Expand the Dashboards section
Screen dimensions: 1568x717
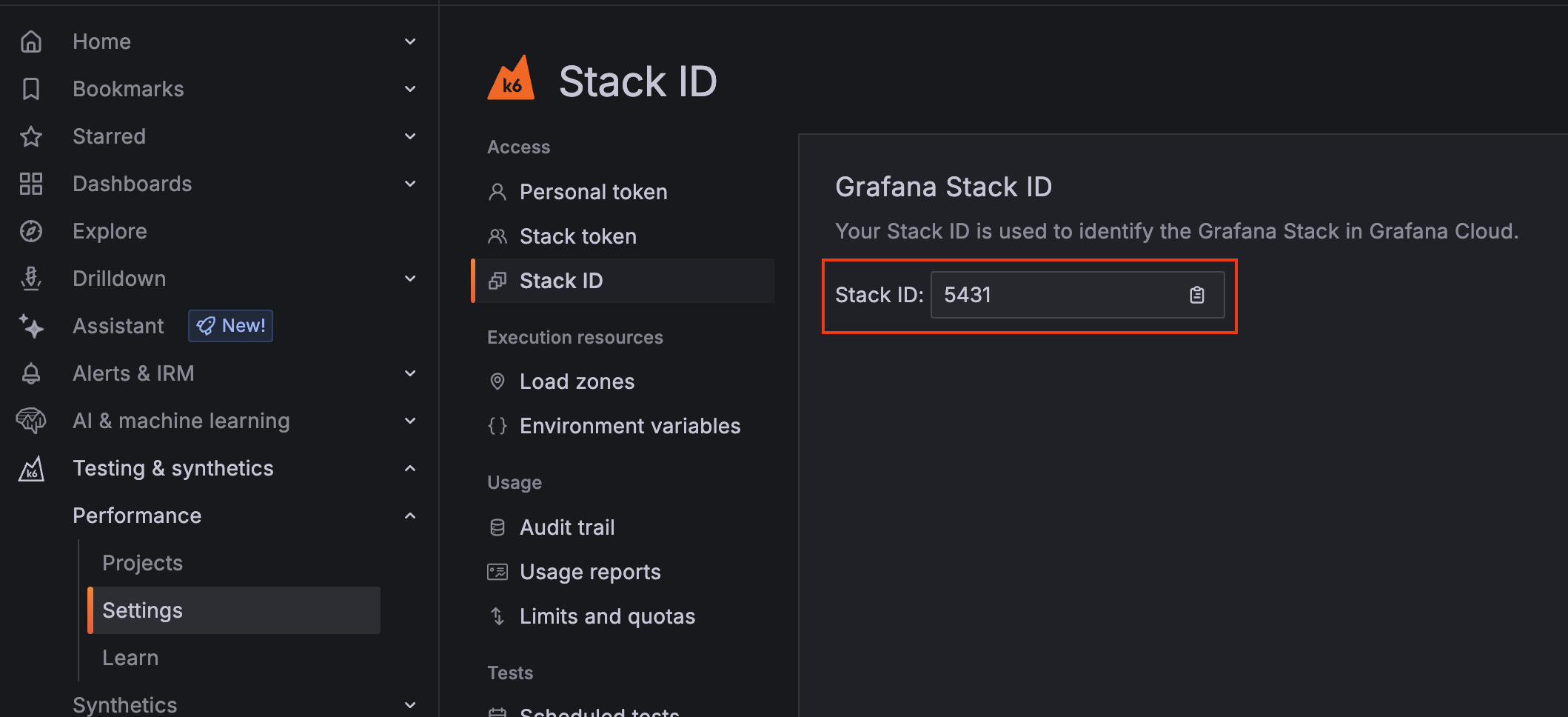(410, 183)
